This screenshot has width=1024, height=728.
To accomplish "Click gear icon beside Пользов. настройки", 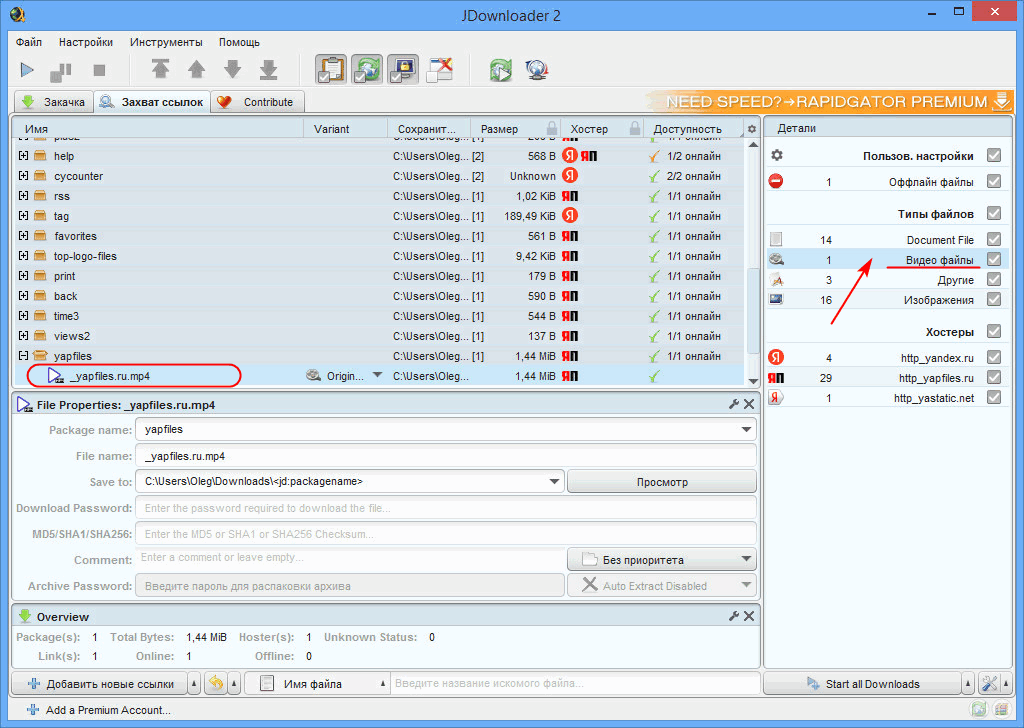I will (x=776, y=155).
